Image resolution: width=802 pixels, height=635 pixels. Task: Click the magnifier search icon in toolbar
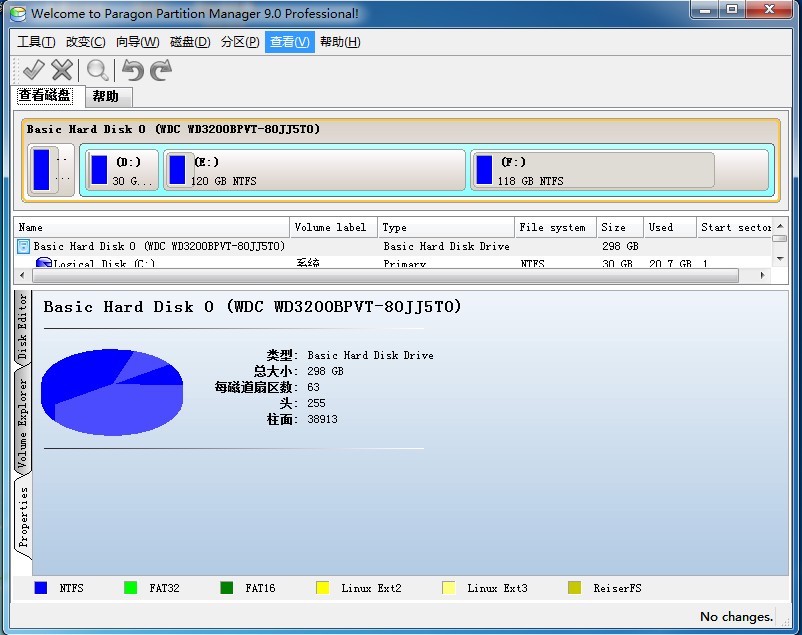[97, 70]
